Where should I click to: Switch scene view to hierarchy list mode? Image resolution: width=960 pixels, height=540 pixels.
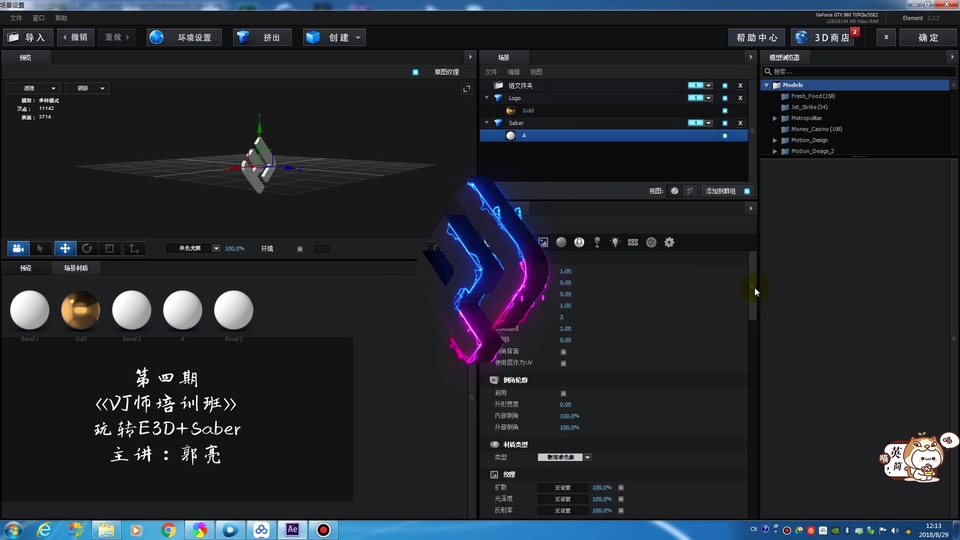click(x=690, y=191)
